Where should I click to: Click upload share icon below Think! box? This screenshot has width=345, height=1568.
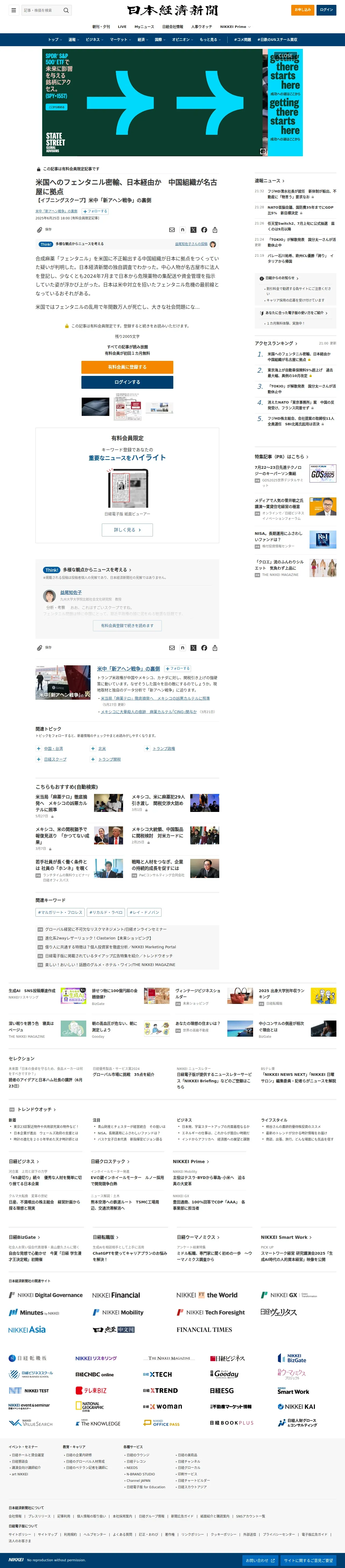(x=215, y=648)
